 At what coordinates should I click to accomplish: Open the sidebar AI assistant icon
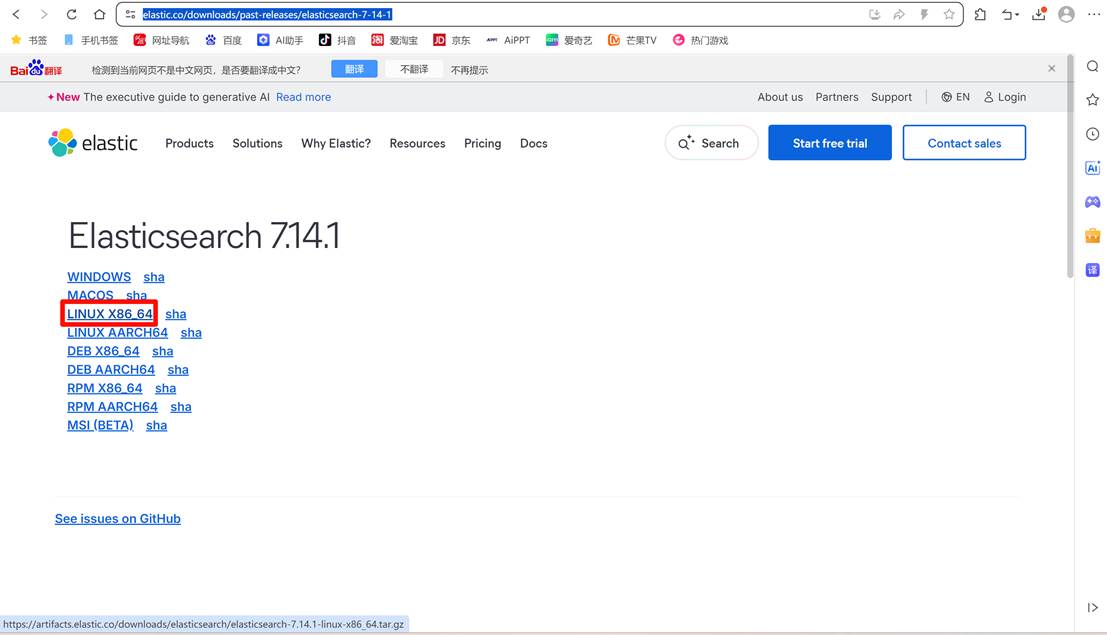(1092, 167)
